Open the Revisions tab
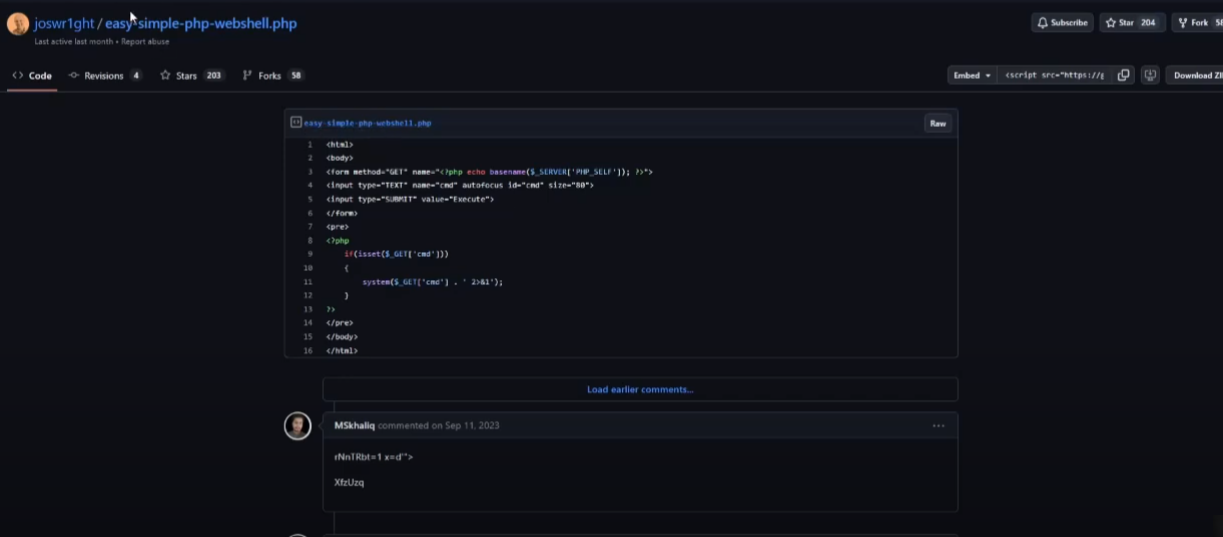Image resolution: width=1223 pixels, height=537 pixels. (x=105, y=76)
